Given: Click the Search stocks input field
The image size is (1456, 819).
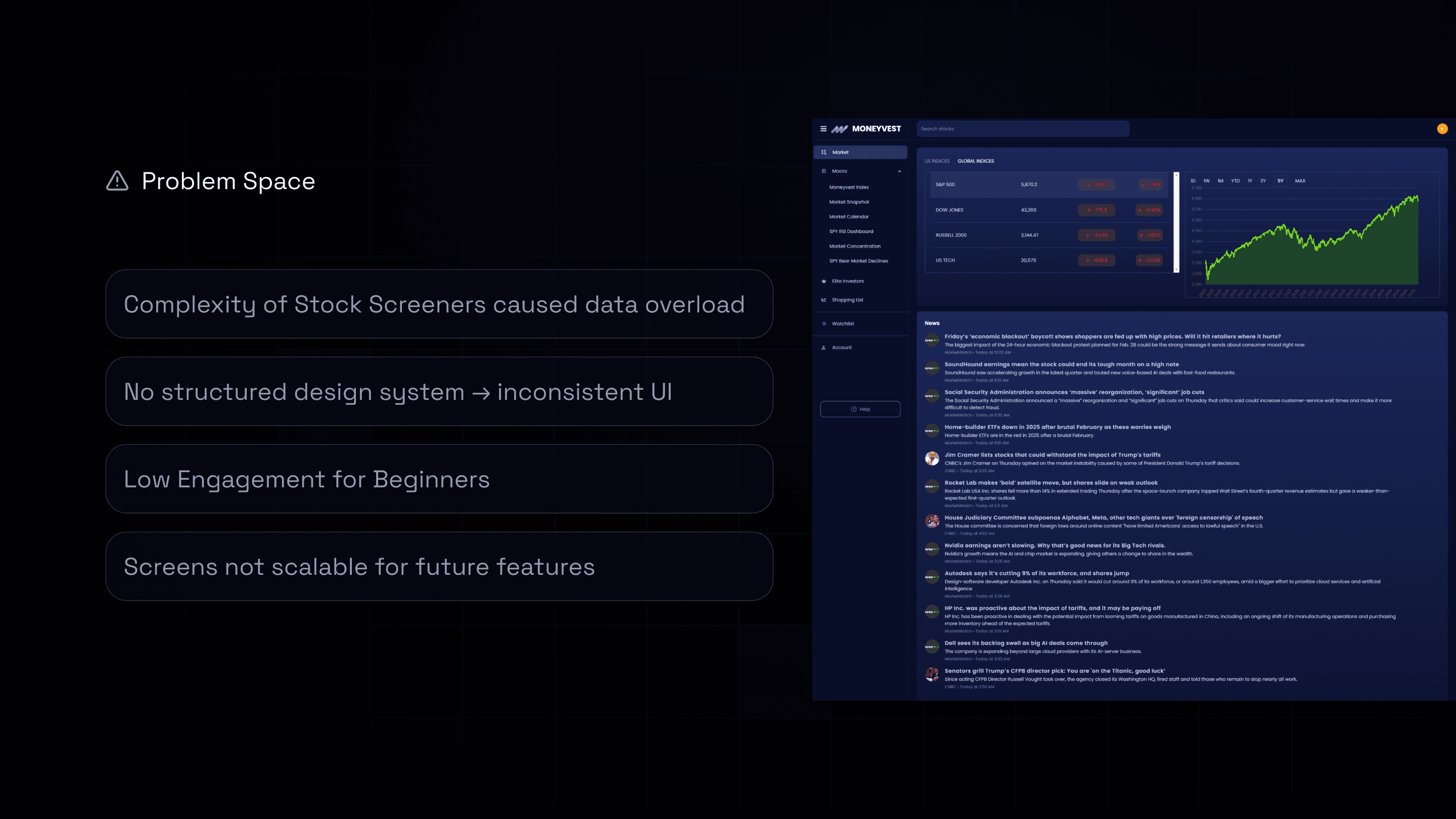Looking at the screenshot, I should [1022, 129].
